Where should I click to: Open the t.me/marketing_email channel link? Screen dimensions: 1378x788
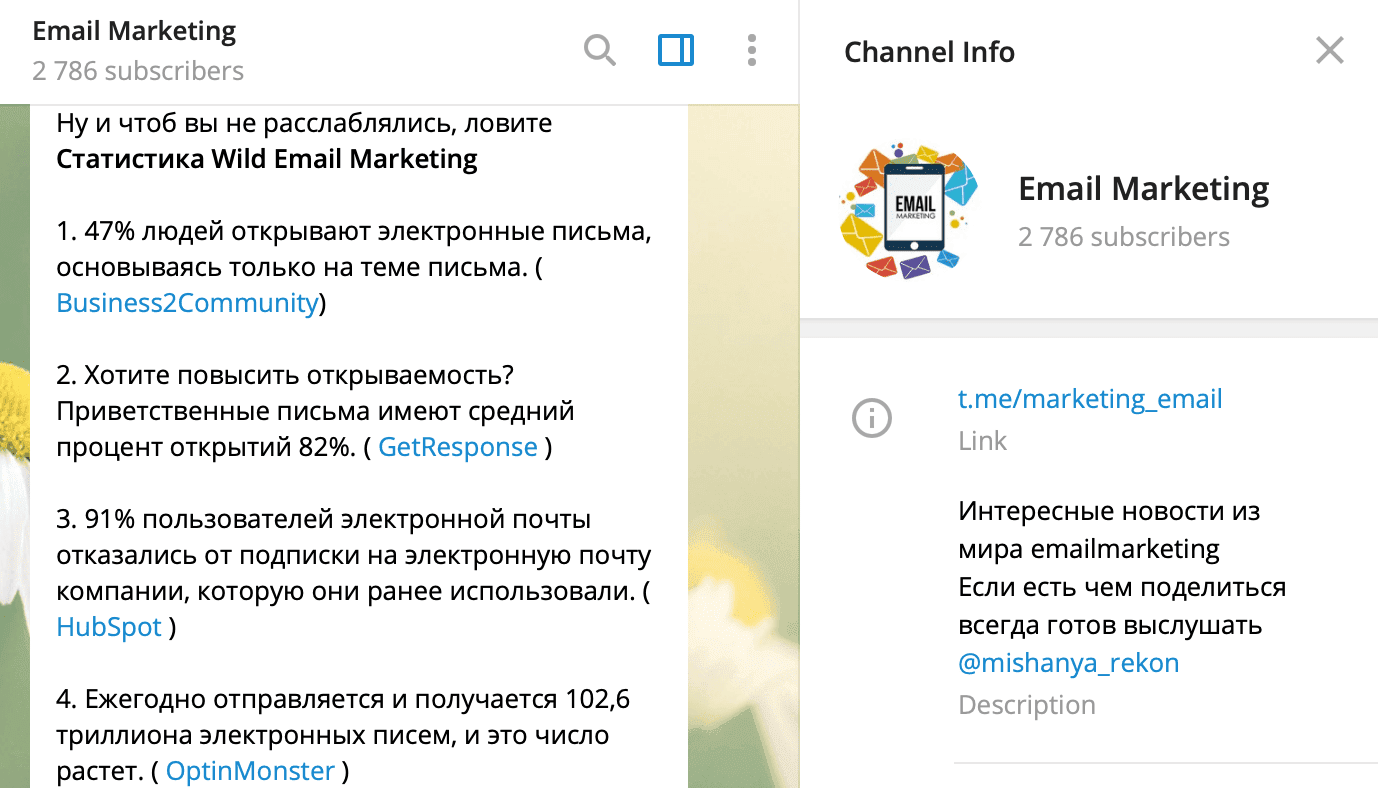point(1090,398)
